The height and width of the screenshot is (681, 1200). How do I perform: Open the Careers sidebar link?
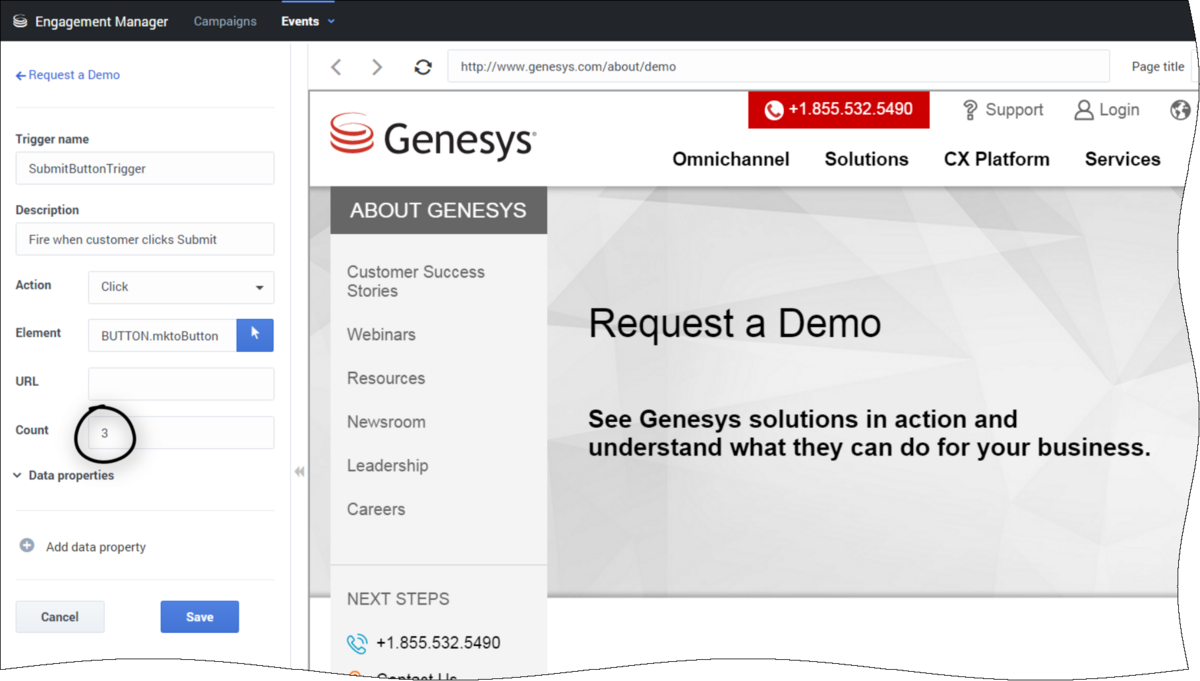pos(376,509)
